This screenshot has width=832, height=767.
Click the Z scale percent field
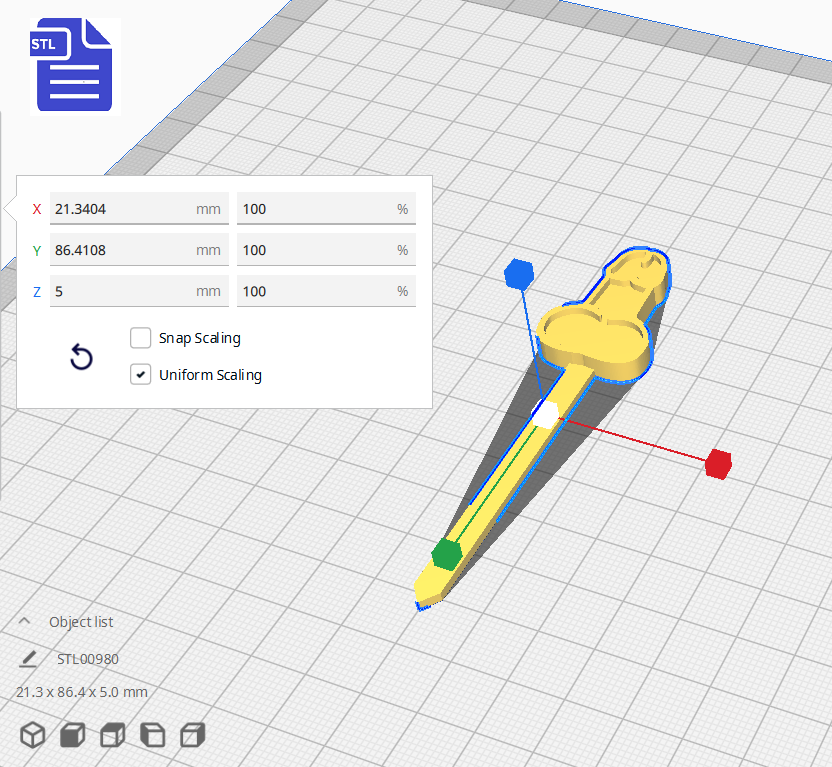tap(315, 291)
